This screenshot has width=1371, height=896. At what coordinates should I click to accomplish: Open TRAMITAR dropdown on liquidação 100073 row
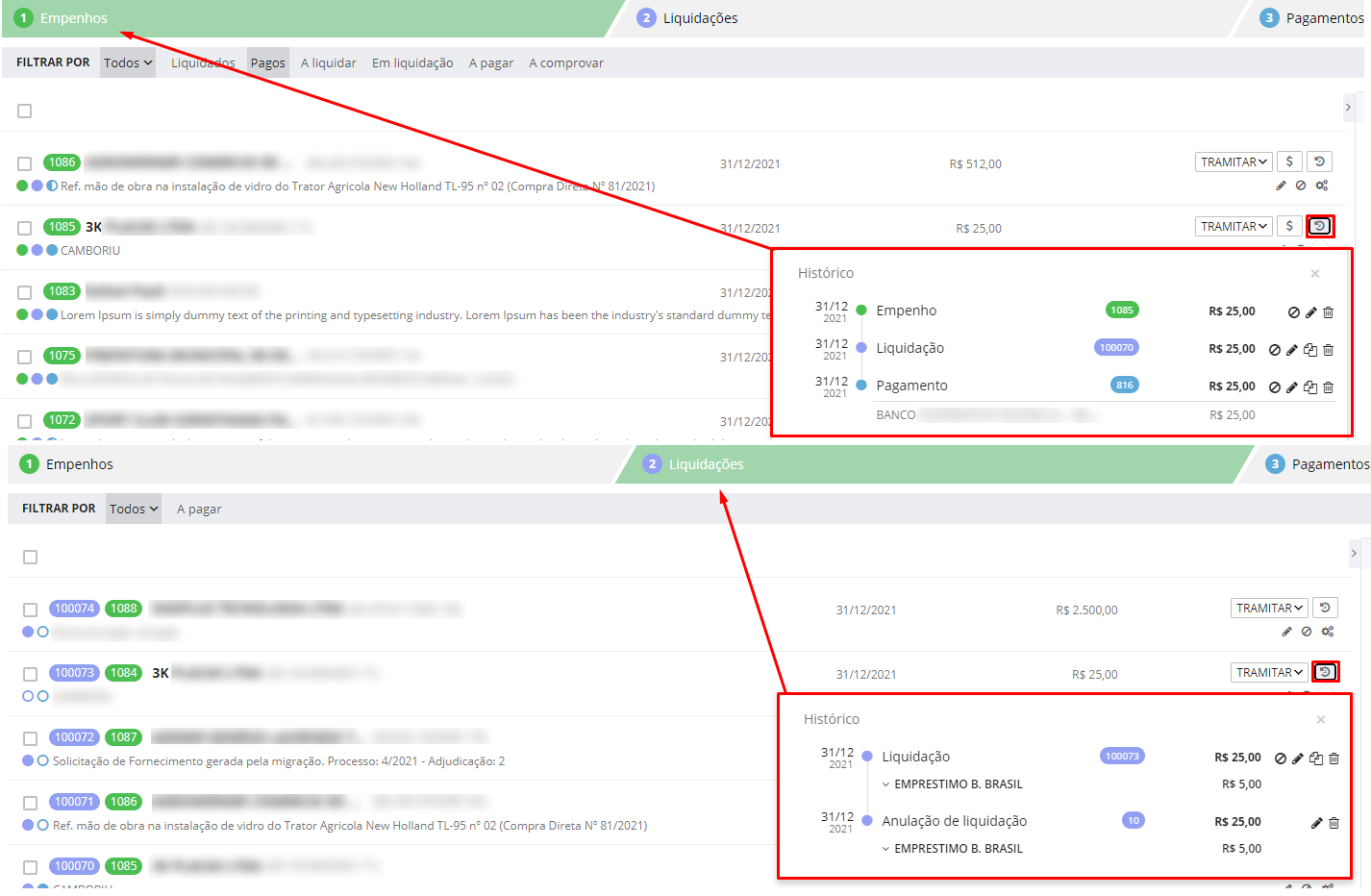tap(1270, 672)
